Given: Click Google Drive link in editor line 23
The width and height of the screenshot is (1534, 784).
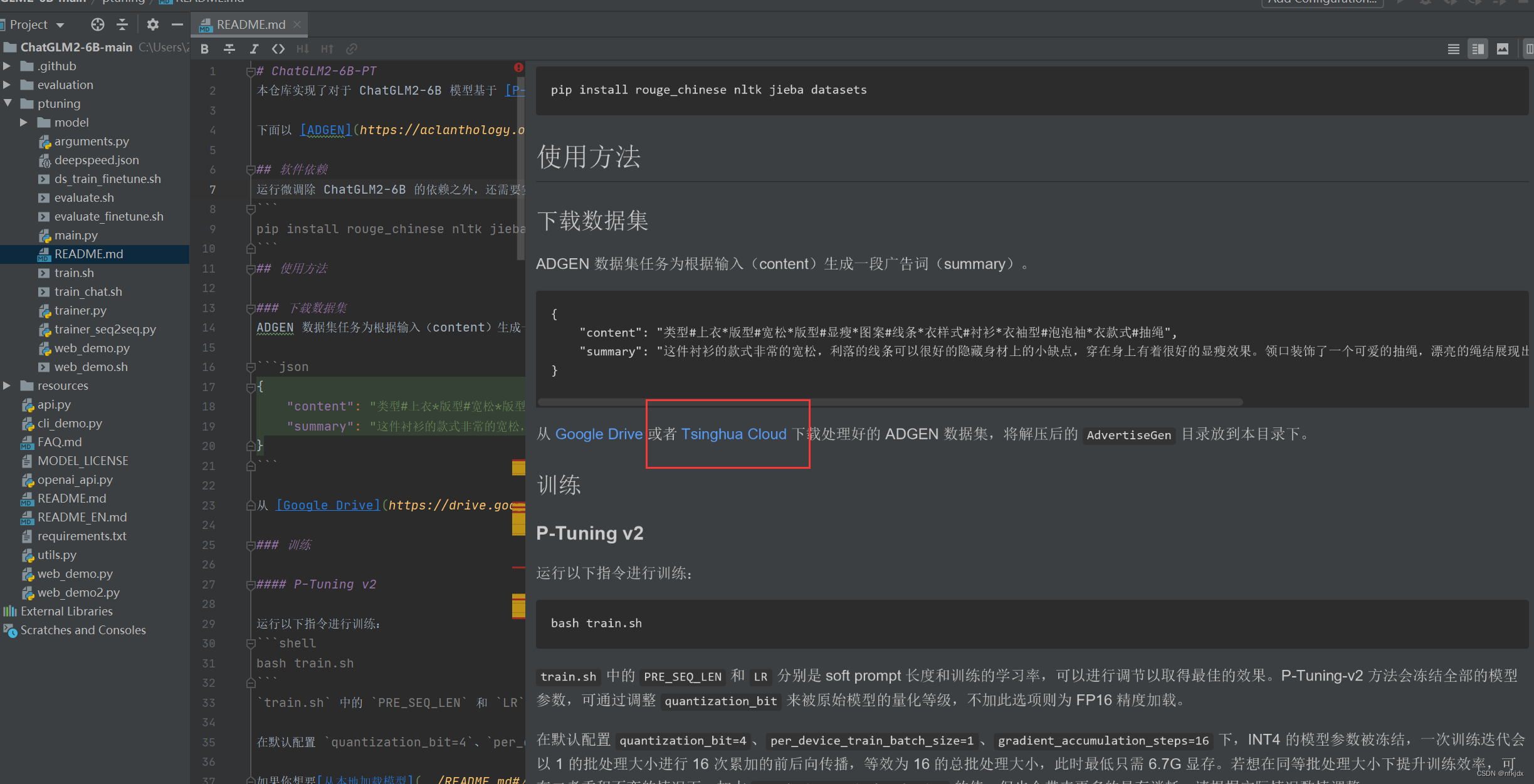Looking at the screenshot, I should tap(328, 505).
